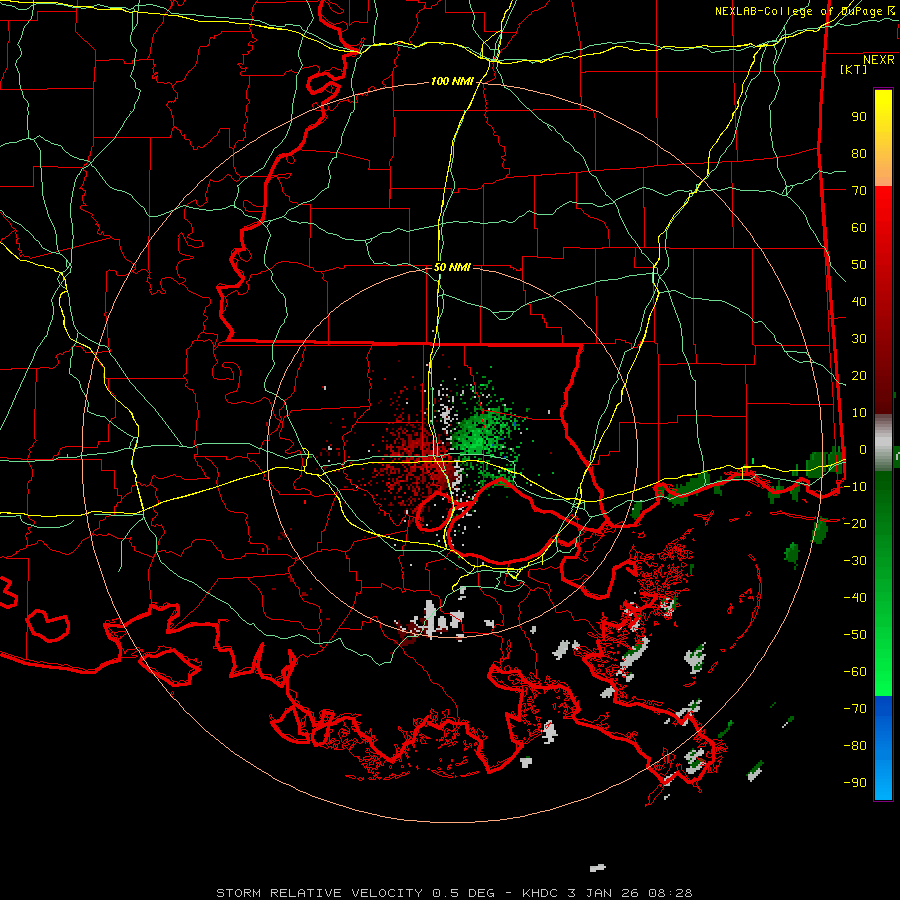Click the NEXR label above the scale
This screenshot has height=900, width=900.
[879, 60]
